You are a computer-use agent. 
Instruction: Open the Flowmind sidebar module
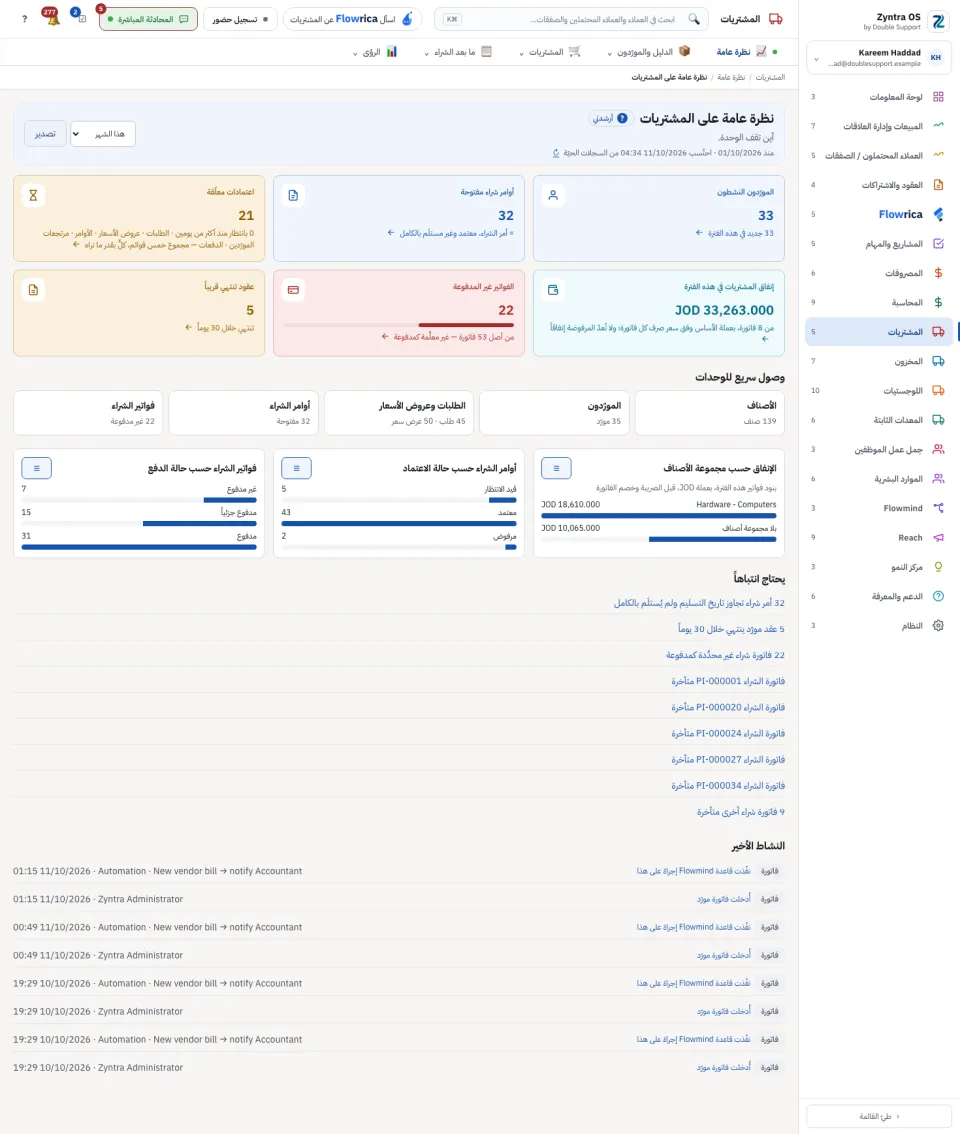[x=878, y=508]
